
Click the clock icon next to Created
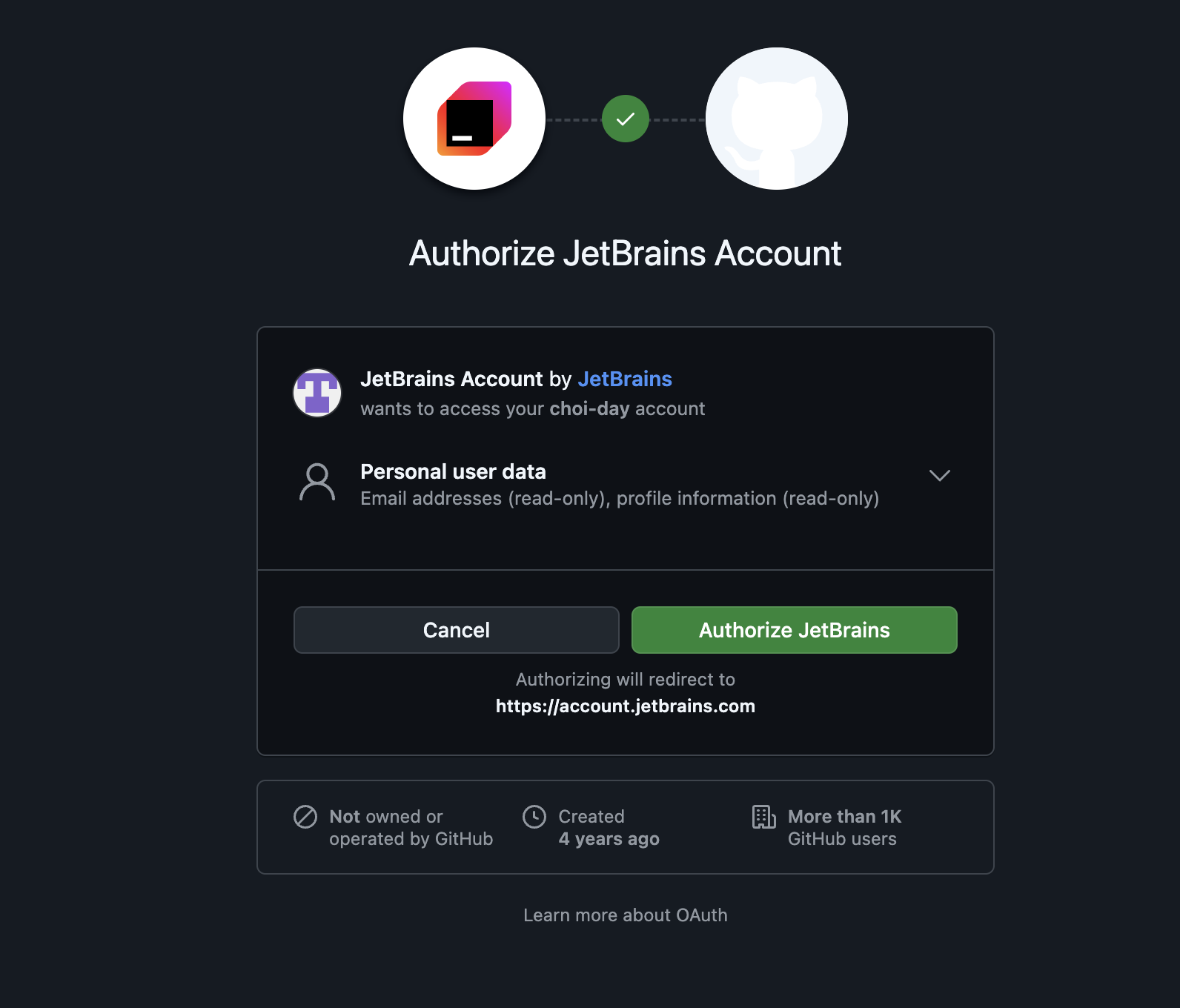(534, 817)
